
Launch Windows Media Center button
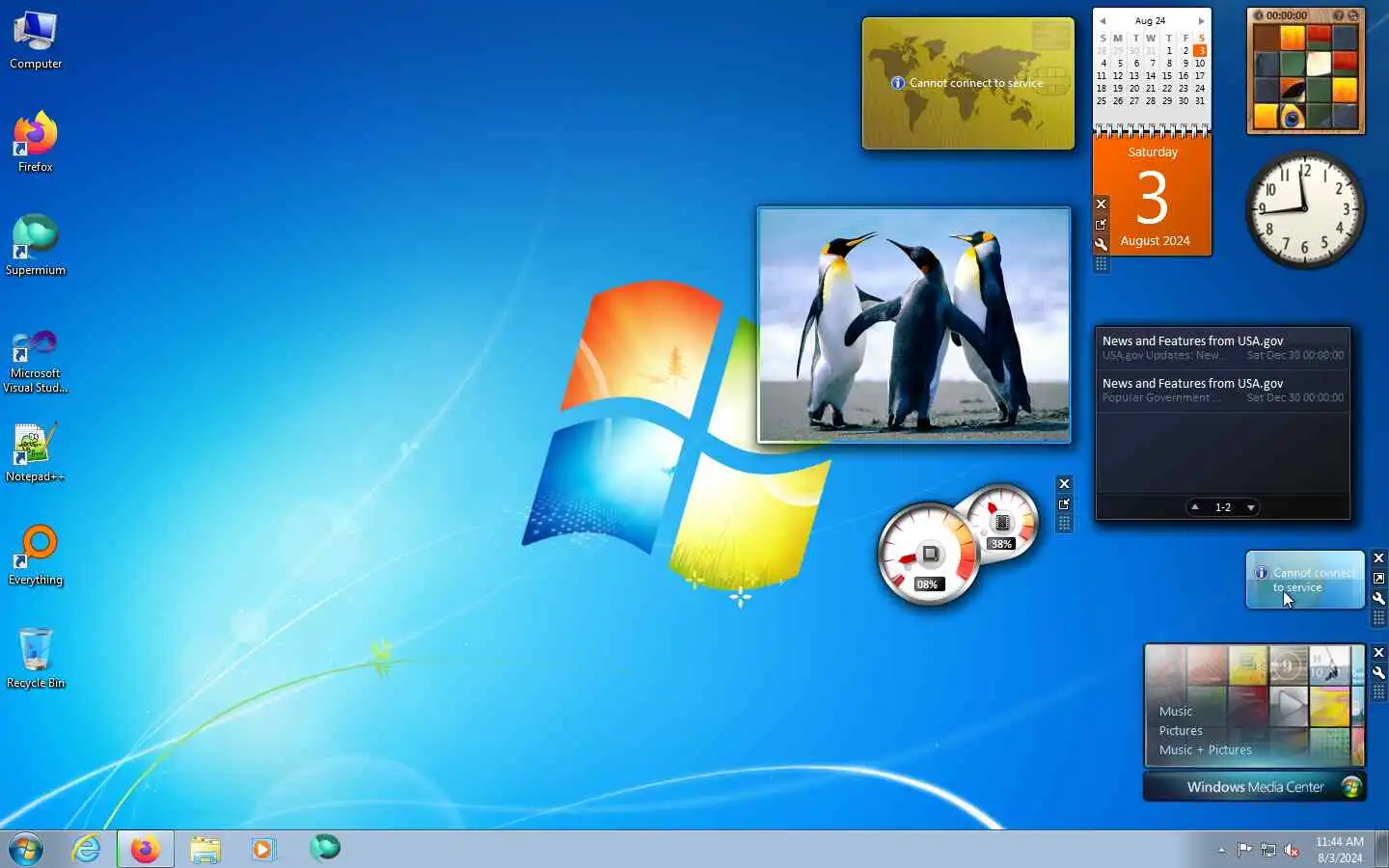coord(1254,787)
